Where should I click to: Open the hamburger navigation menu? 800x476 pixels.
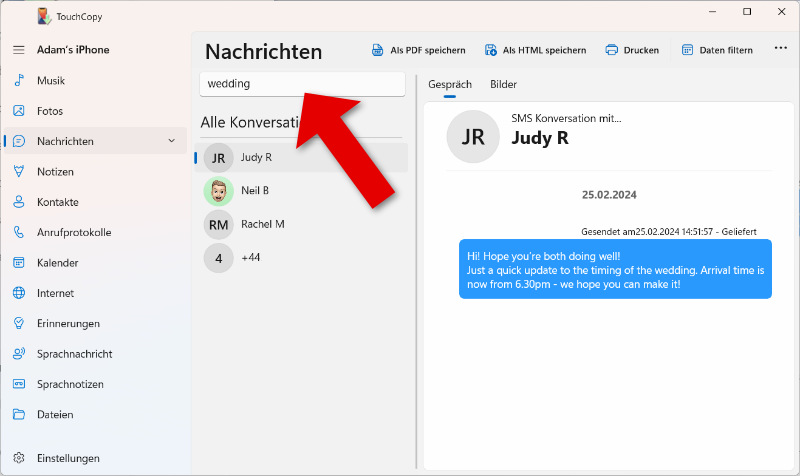(18, 50)
